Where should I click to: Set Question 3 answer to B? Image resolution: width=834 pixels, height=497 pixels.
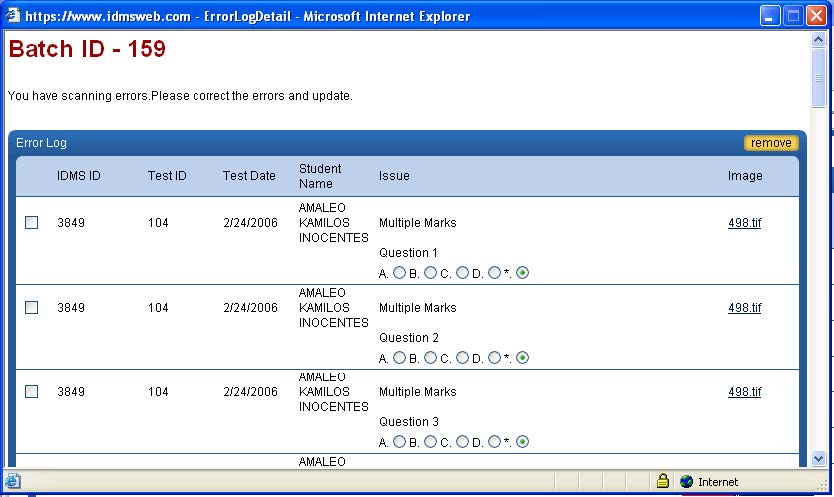tap(430, 442)
